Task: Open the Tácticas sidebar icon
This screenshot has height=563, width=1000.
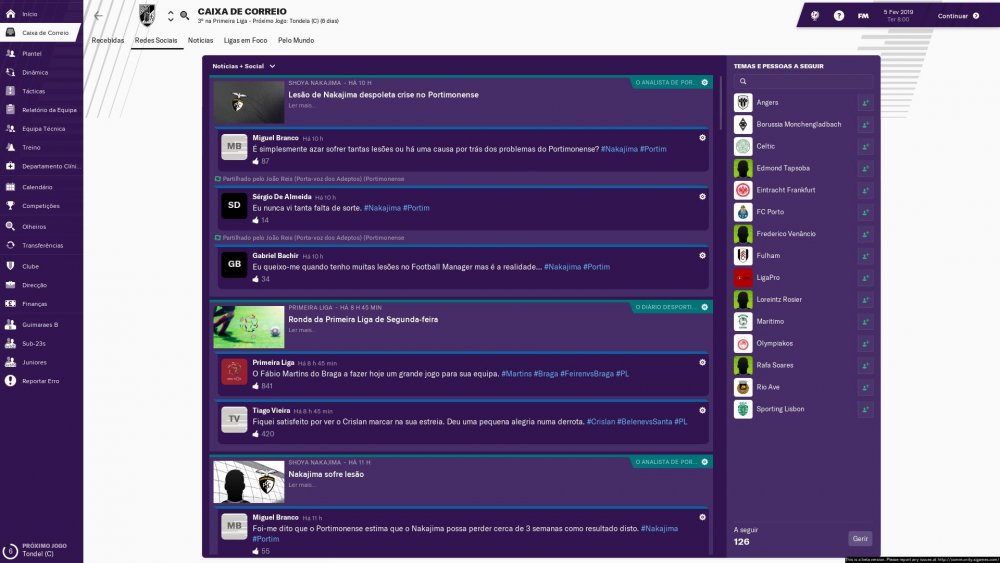Action: [10, 91]
